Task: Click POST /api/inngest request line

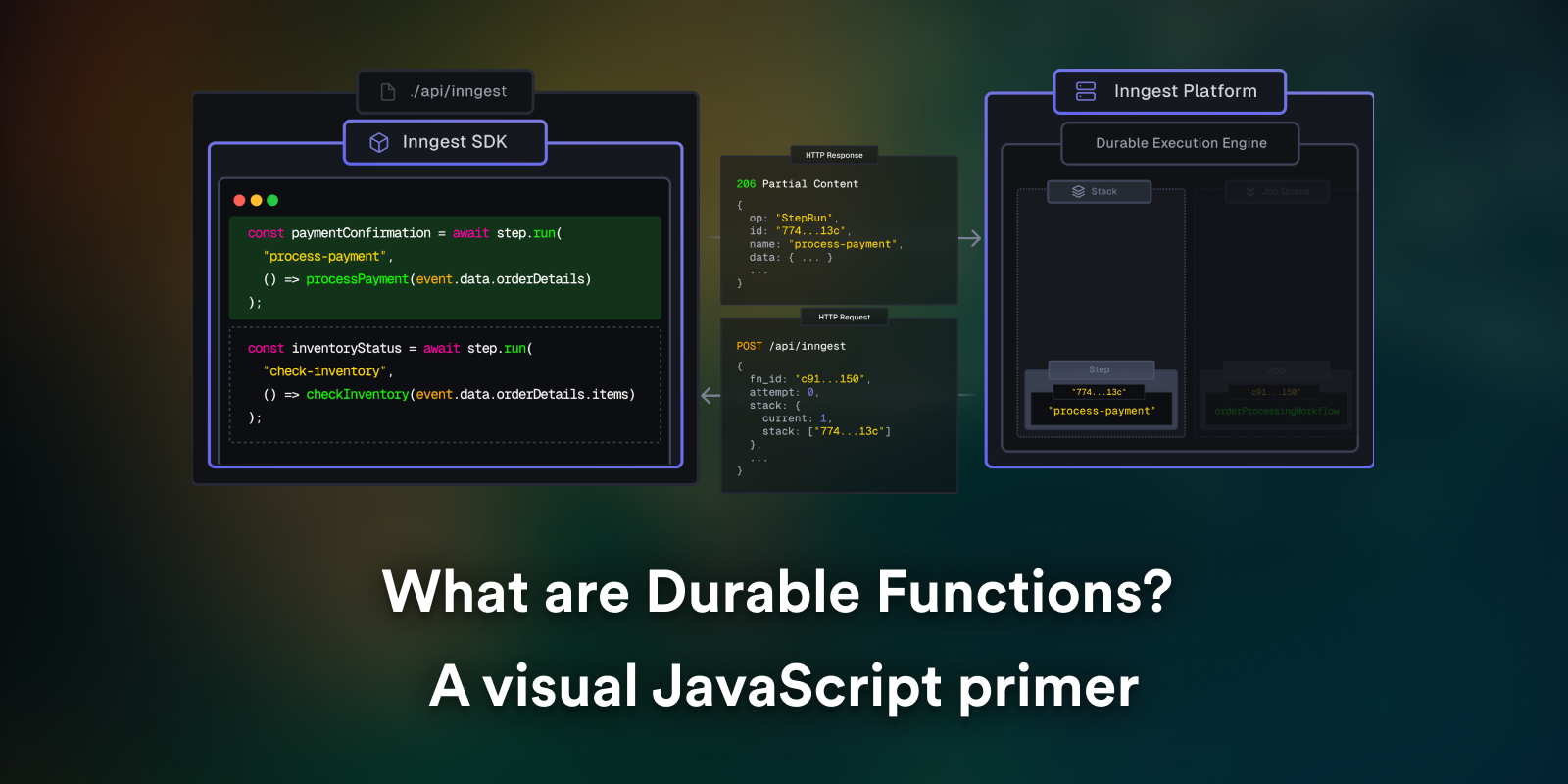Action: [791, 346]
